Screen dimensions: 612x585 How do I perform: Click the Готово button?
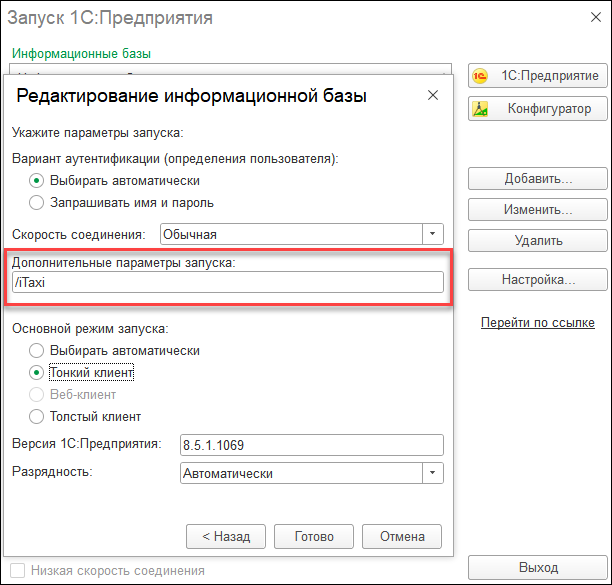[x=314, y=537]
